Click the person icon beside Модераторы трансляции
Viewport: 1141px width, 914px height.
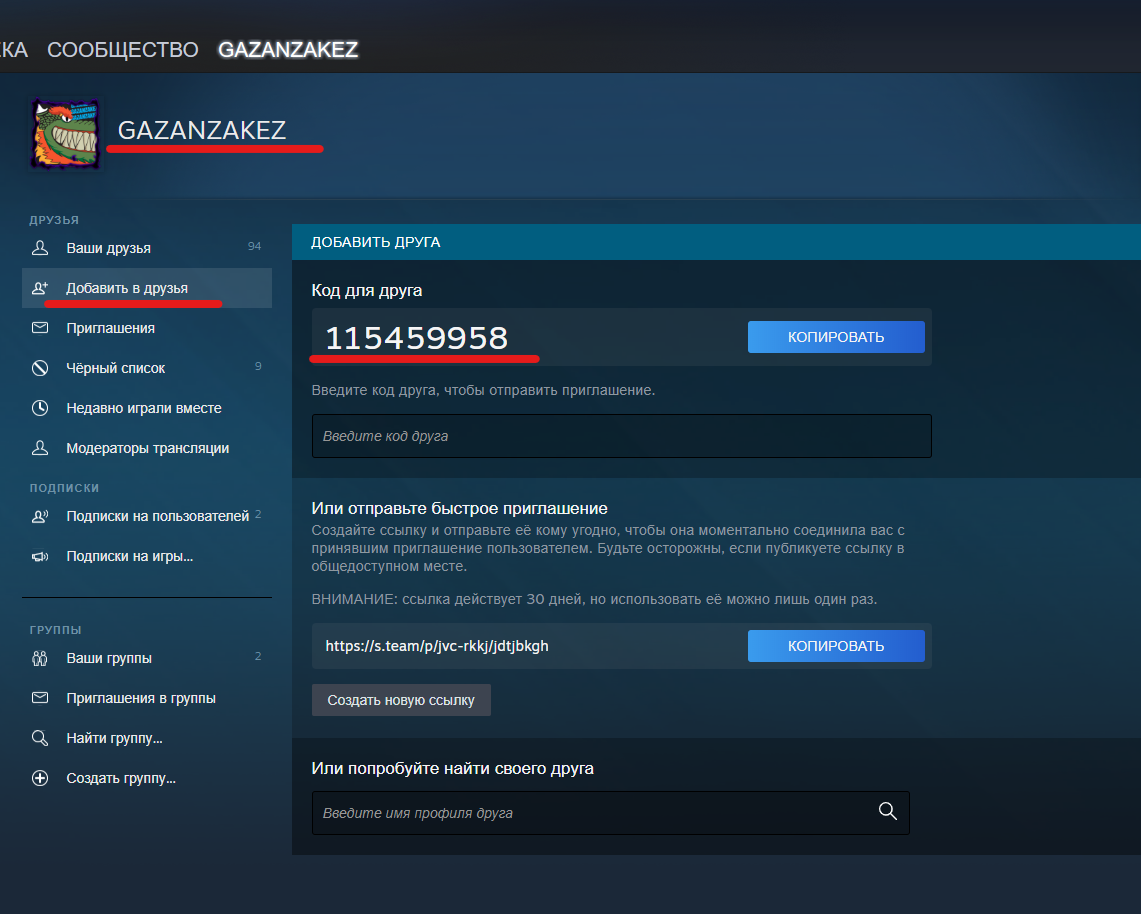[x=40, y=448]
